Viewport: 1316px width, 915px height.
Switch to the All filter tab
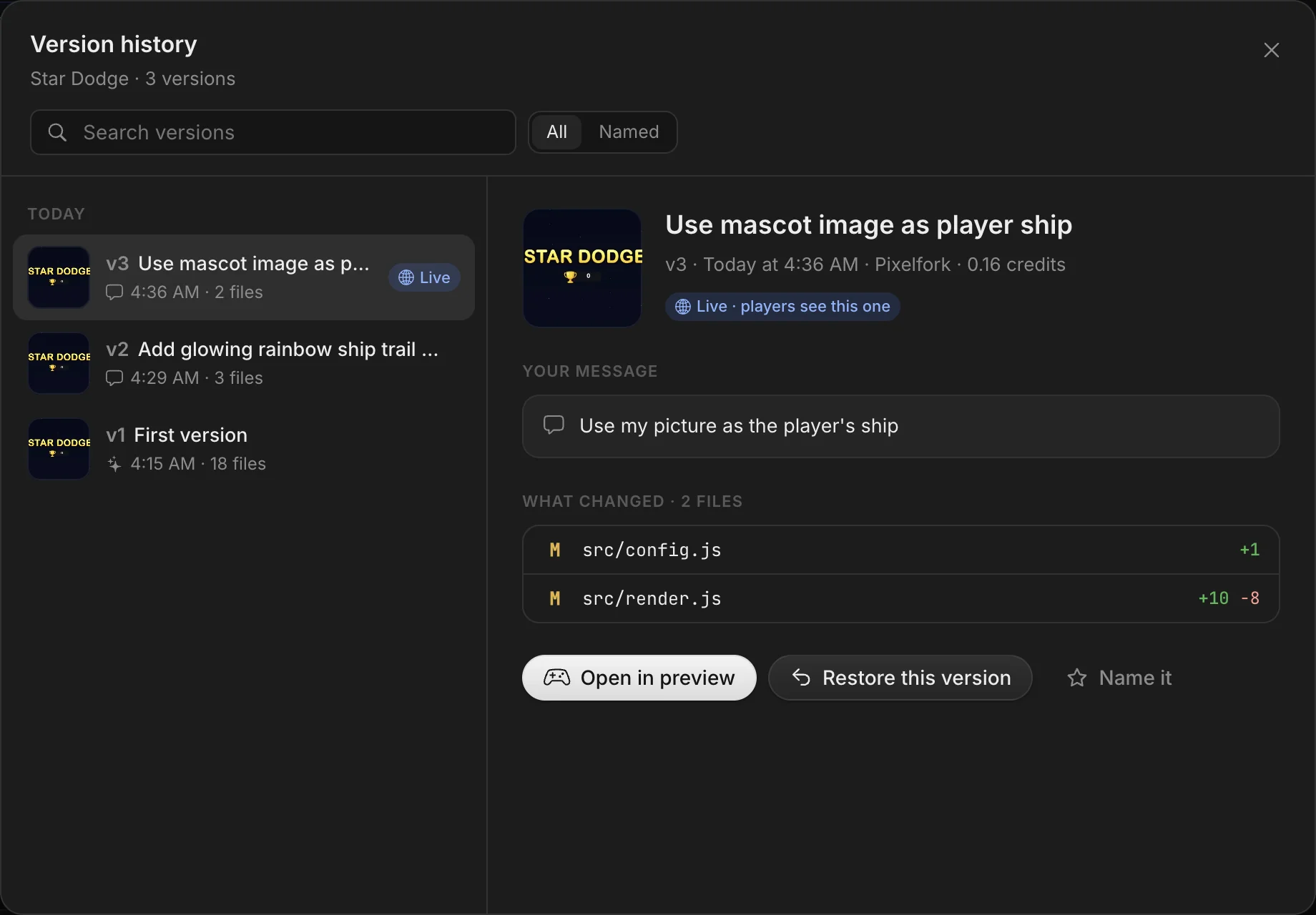(556, 132)
